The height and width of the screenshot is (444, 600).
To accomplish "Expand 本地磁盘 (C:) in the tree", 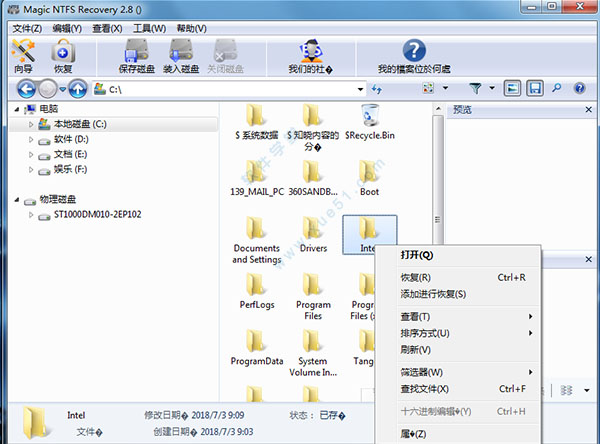I will [31, 124].
